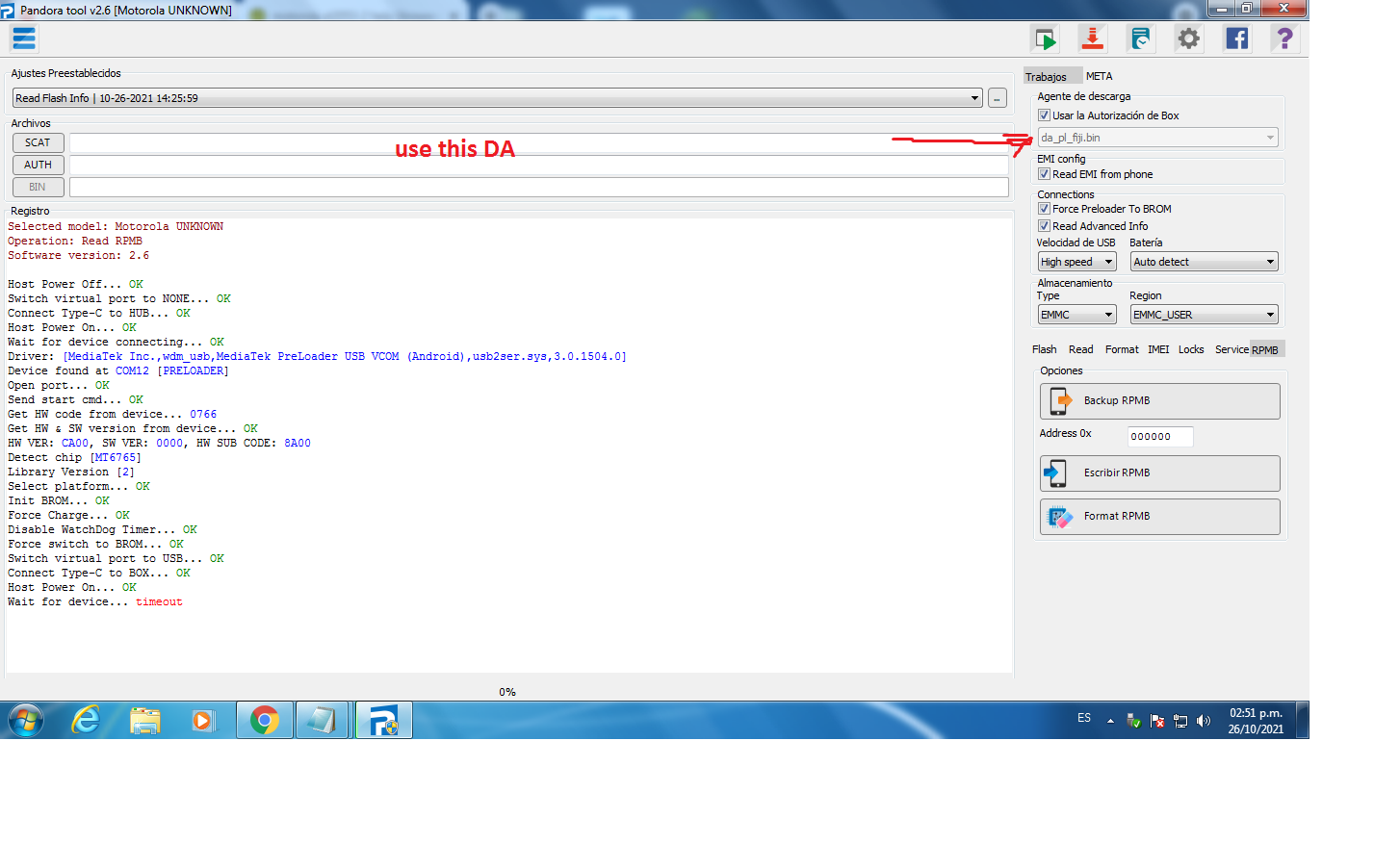The height and width of the screenshot is (843, 1400).
Task: Open the blue history clock document icon
Action: click(1141, 38)
